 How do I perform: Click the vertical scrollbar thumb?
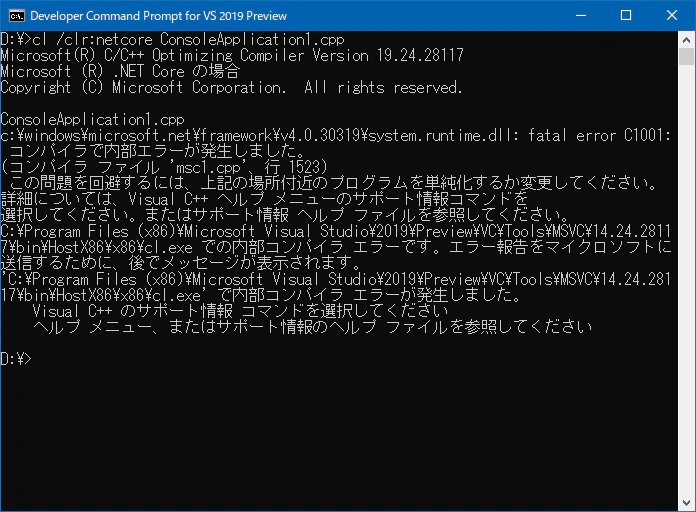click(x=686, y=57)
